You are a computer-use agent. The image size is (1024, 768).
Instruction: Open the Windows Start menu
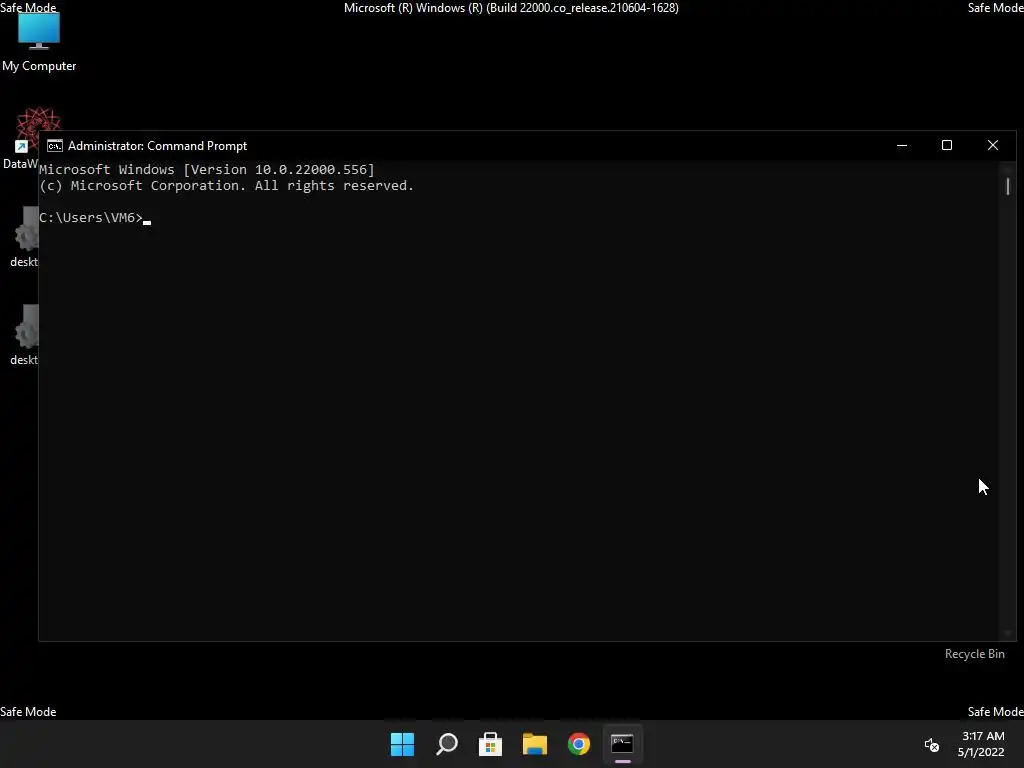click(402, 744)
